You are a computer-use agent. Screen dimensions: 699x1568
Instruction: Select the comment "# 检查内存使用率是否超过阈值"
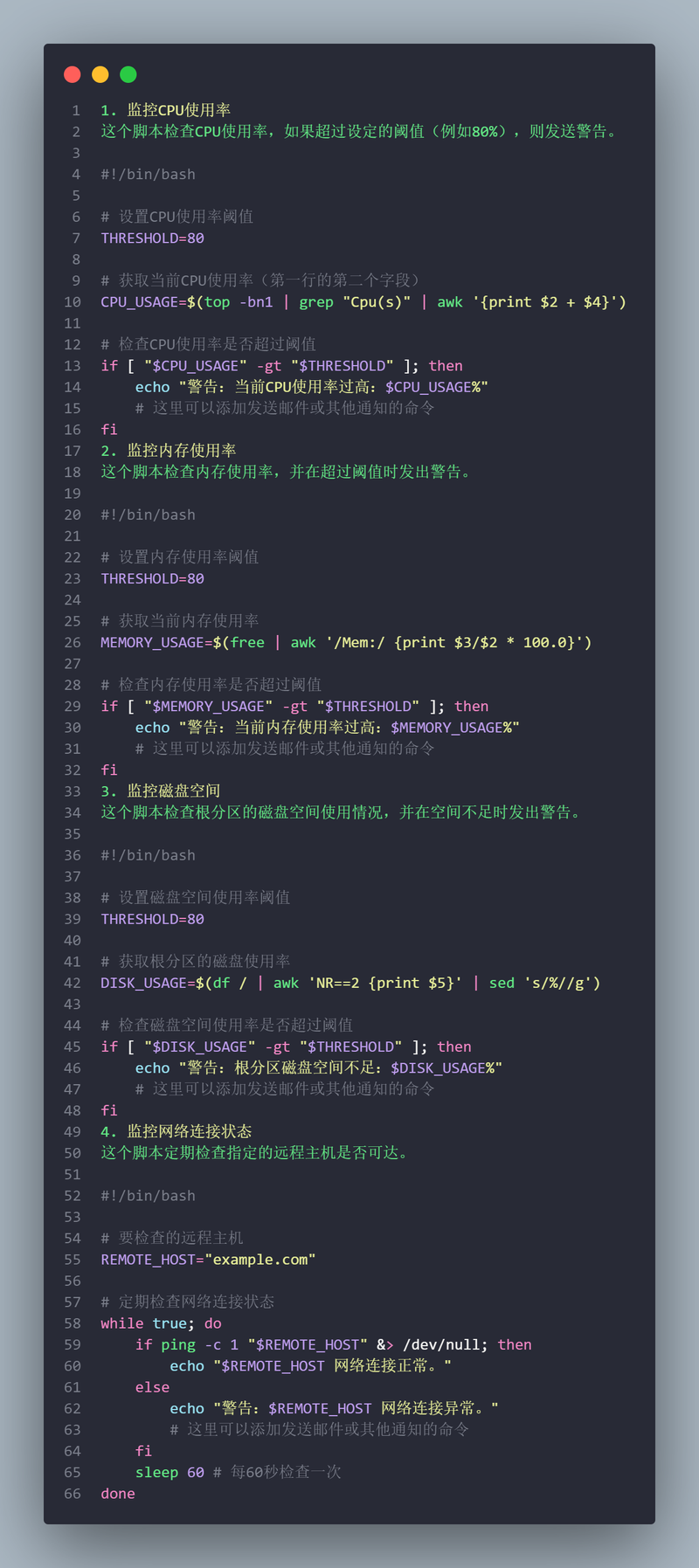[x=211, y=684]
